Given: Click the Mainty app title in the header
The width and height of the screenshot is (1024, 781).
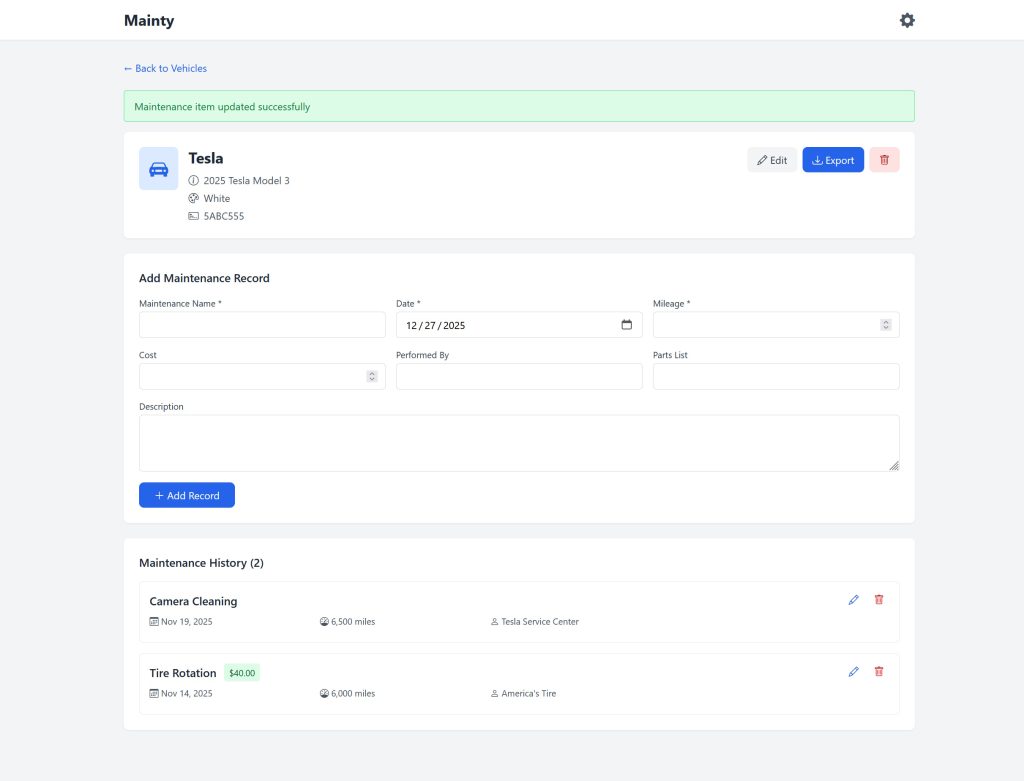Looking at the screenshot, I should coord(148,20).
